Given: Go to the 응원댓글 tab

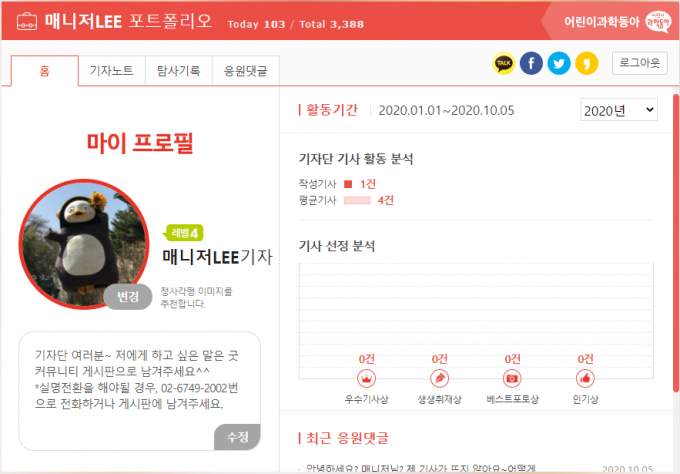Looking at the screenshot, I should (x=245, y=71).
